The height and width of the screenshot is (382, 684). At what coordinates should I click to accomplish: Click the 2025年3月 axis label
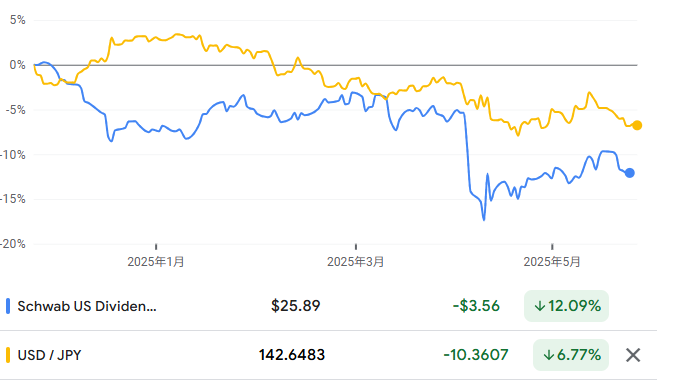pos(356,262)
